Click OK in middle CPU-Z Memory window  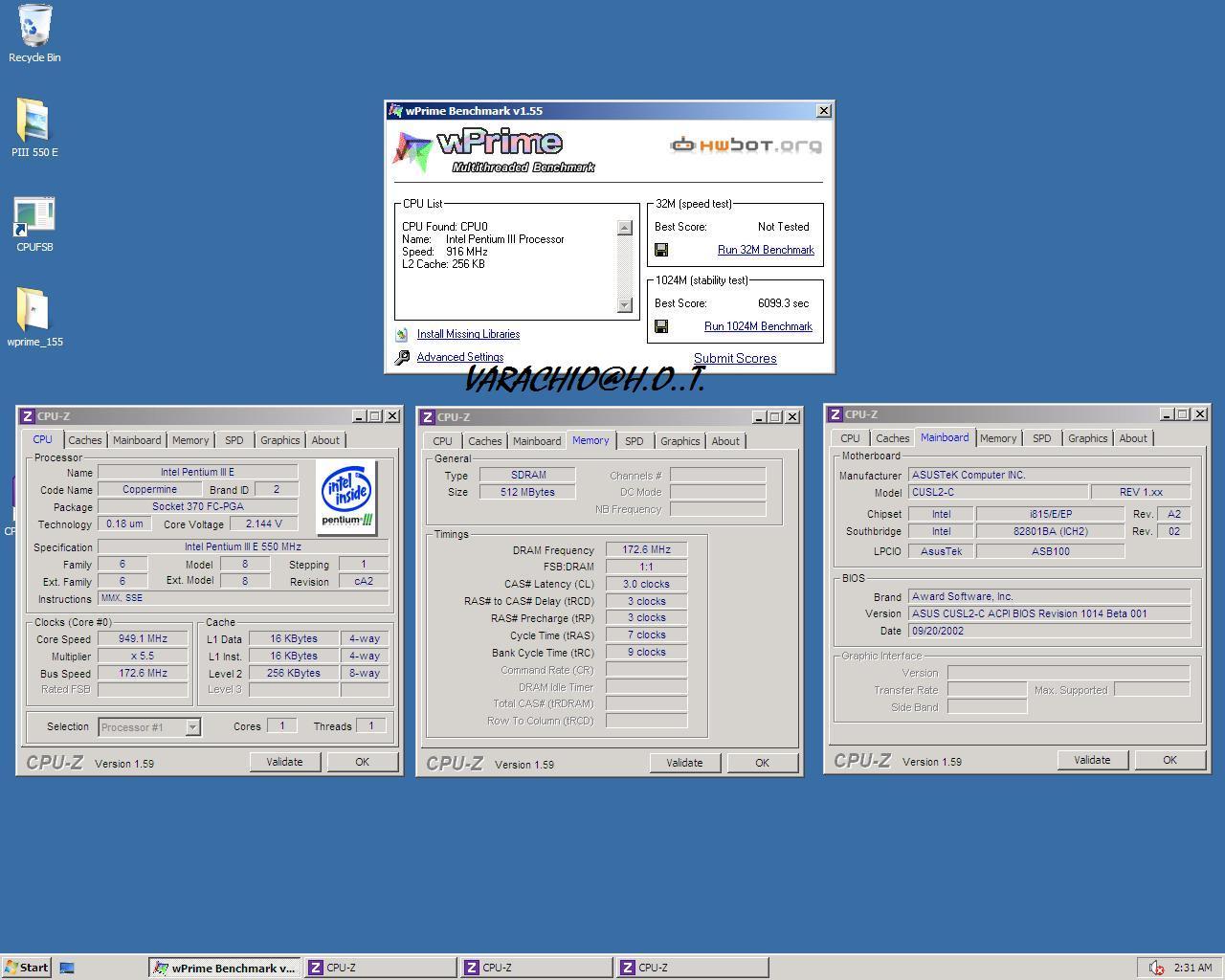point(762,763)
